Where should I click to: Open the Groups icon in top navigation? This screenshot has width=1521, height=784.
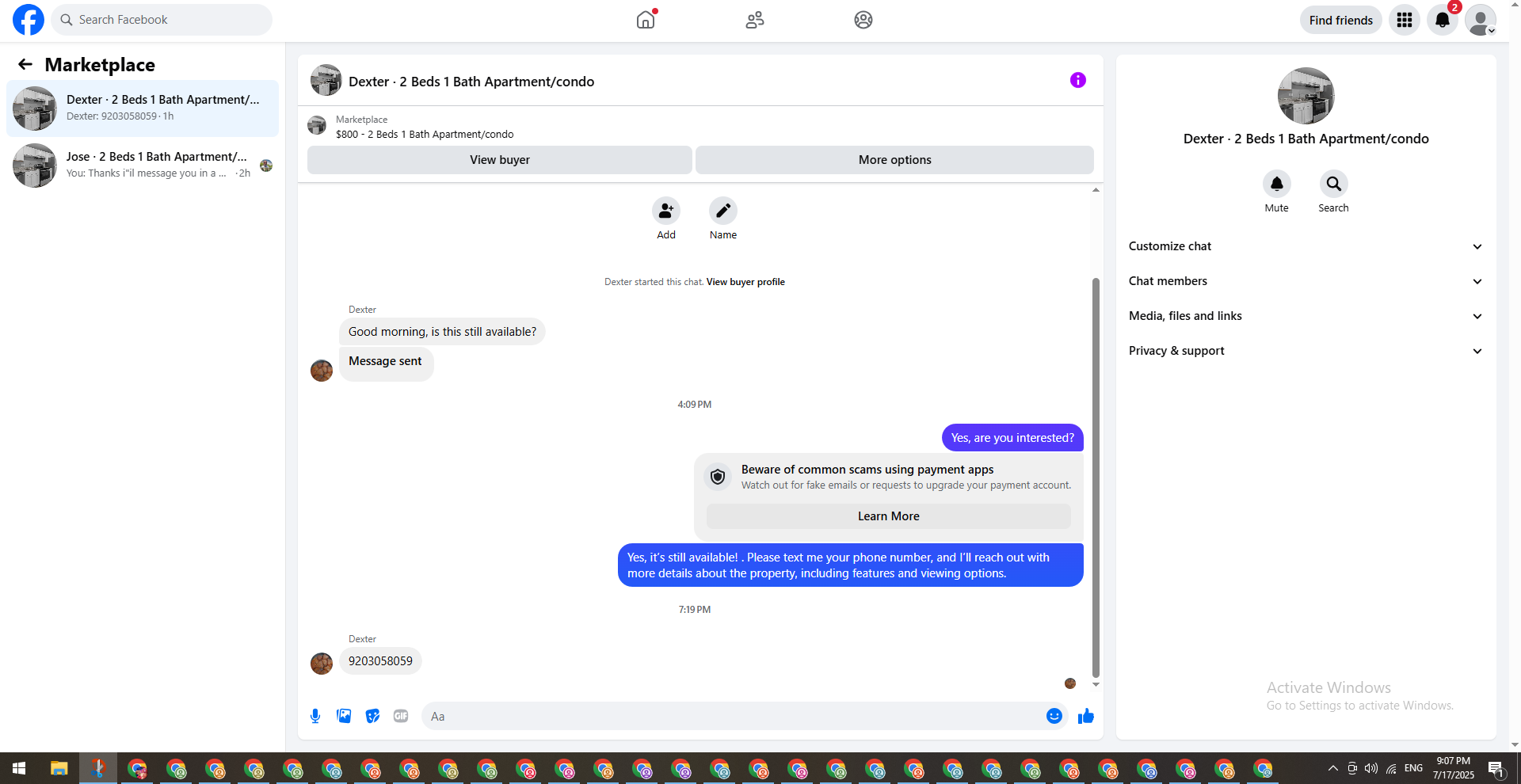[863, 20]
